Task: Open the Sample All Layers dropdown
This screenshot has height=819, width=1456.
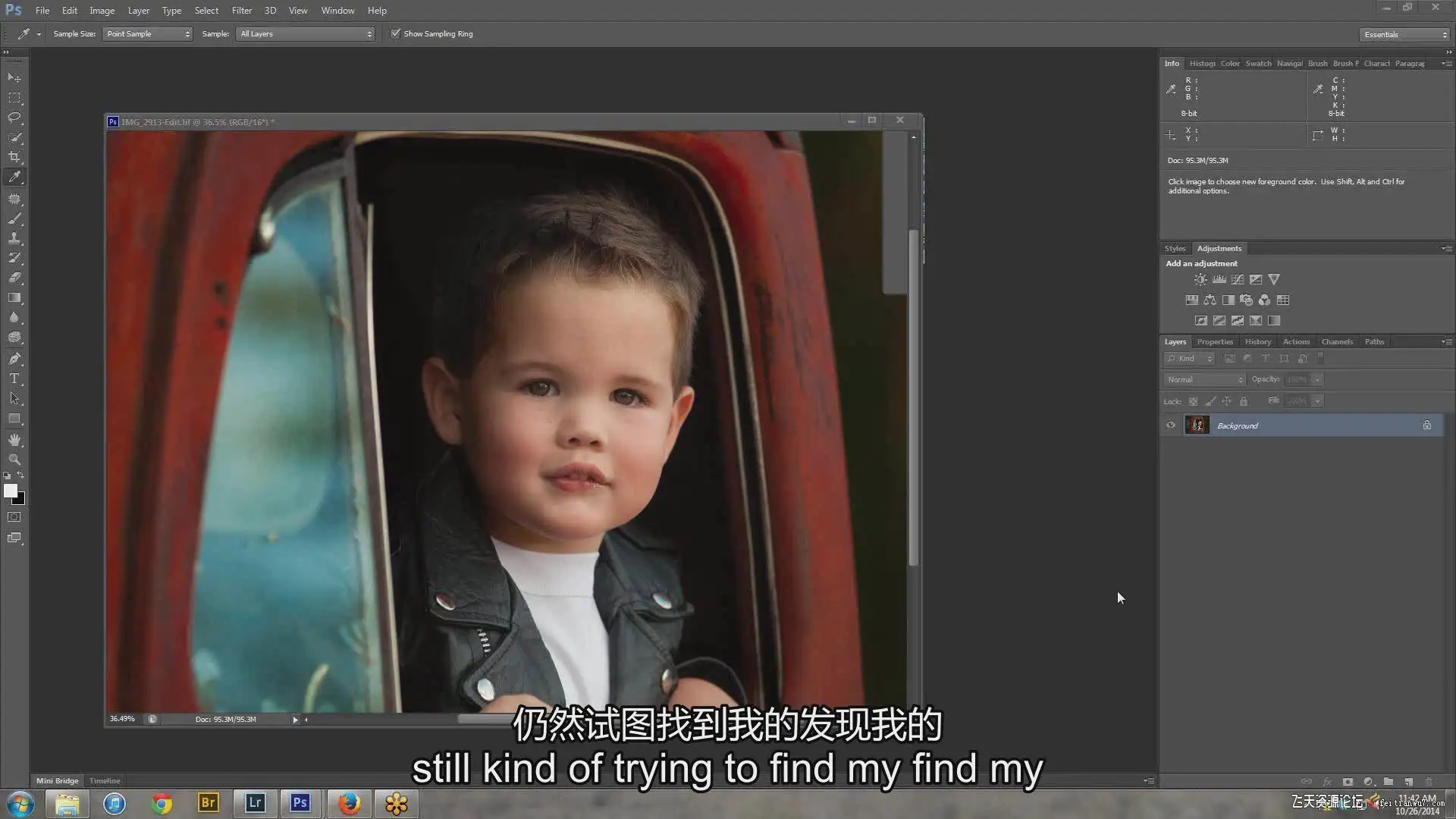Action: (x=306, y=34)
